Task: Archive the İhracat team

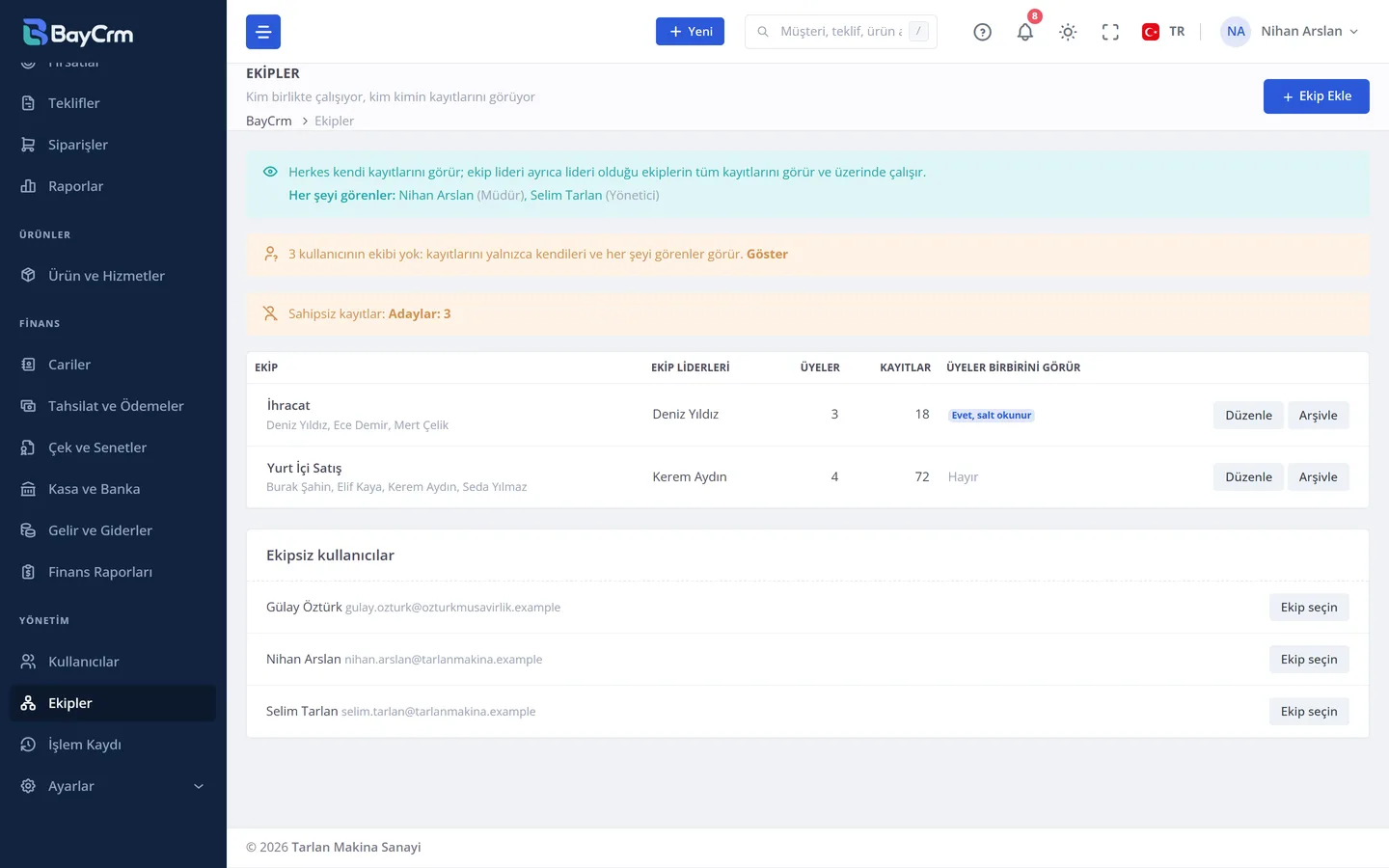Action: pos(1318,415)
